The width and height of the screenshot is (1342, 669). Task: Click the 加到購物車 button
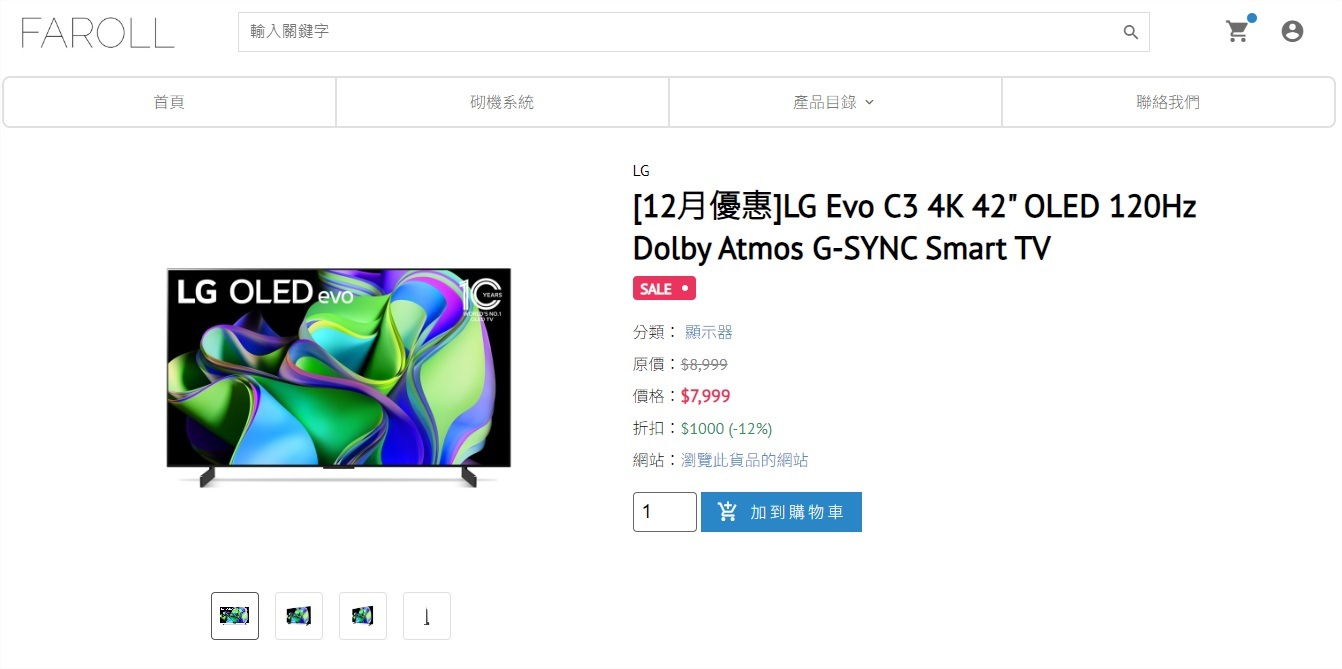coord(781,512)
